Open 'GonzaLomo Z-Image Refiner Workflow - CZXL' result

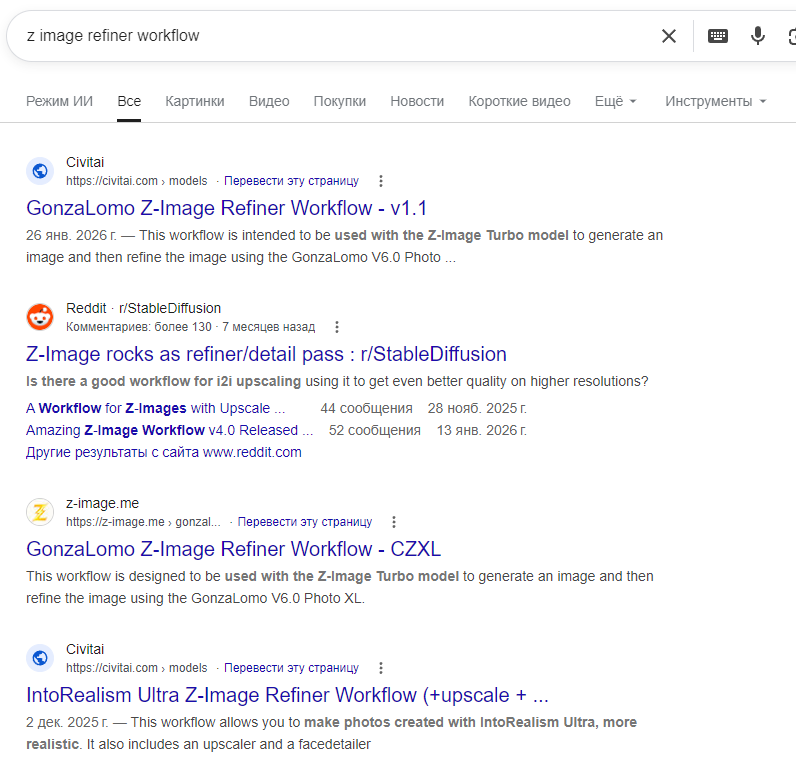[234, 549]
